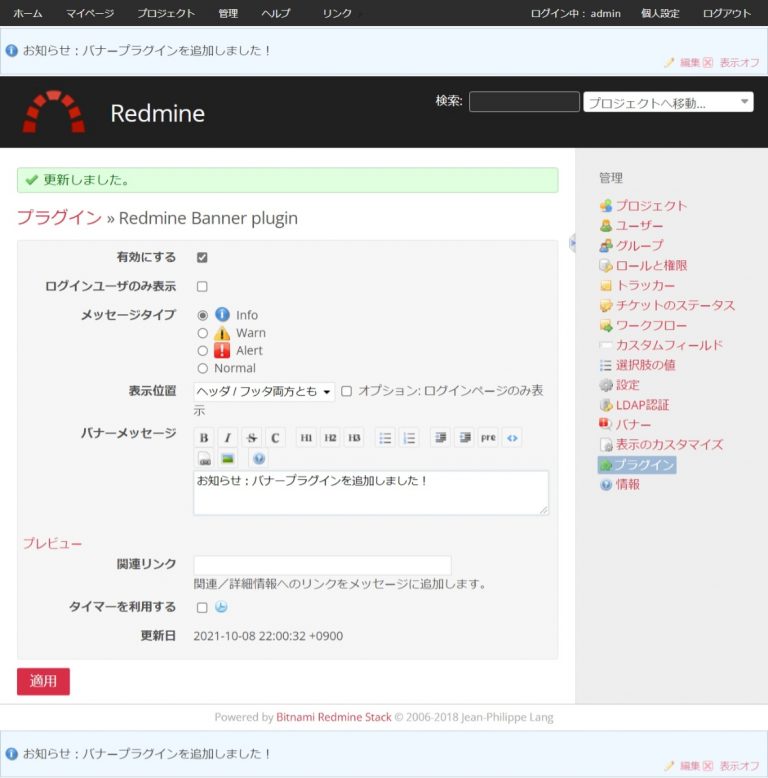
Task: Click the Redmine logo
Action: click(x=54, y=112)
